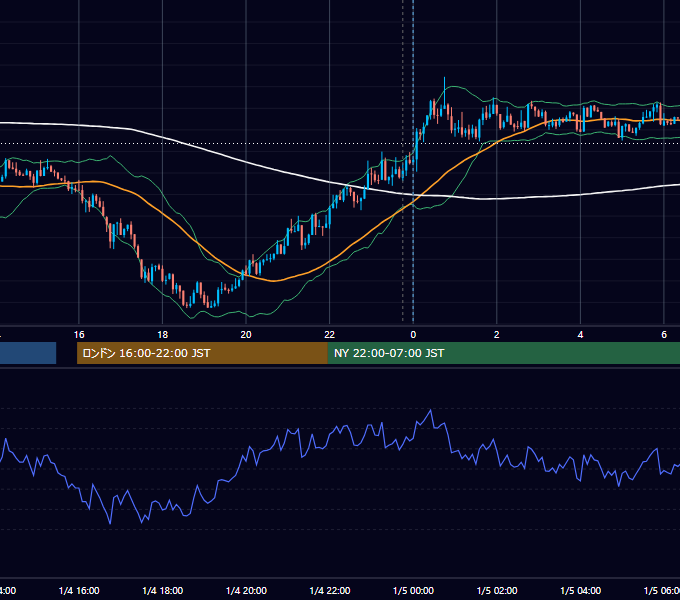This screenshot has width=680, height=600.
Task: Select the 18 hour label on the price chart axis
Action: pyautogui.click(x=162, y=335)
